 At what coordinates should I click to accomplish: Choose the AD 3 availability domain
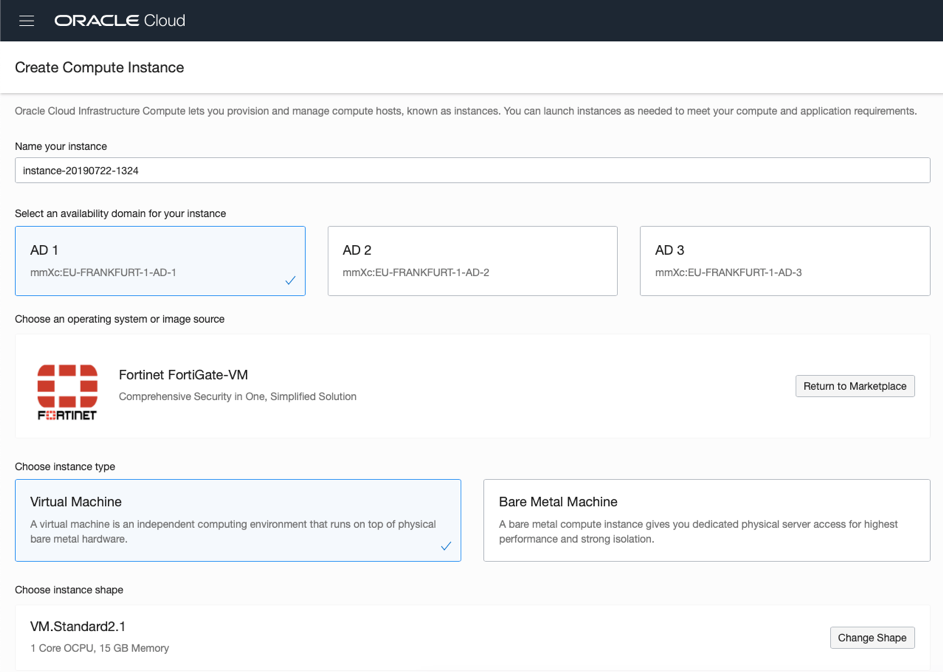tap(784, 260)
